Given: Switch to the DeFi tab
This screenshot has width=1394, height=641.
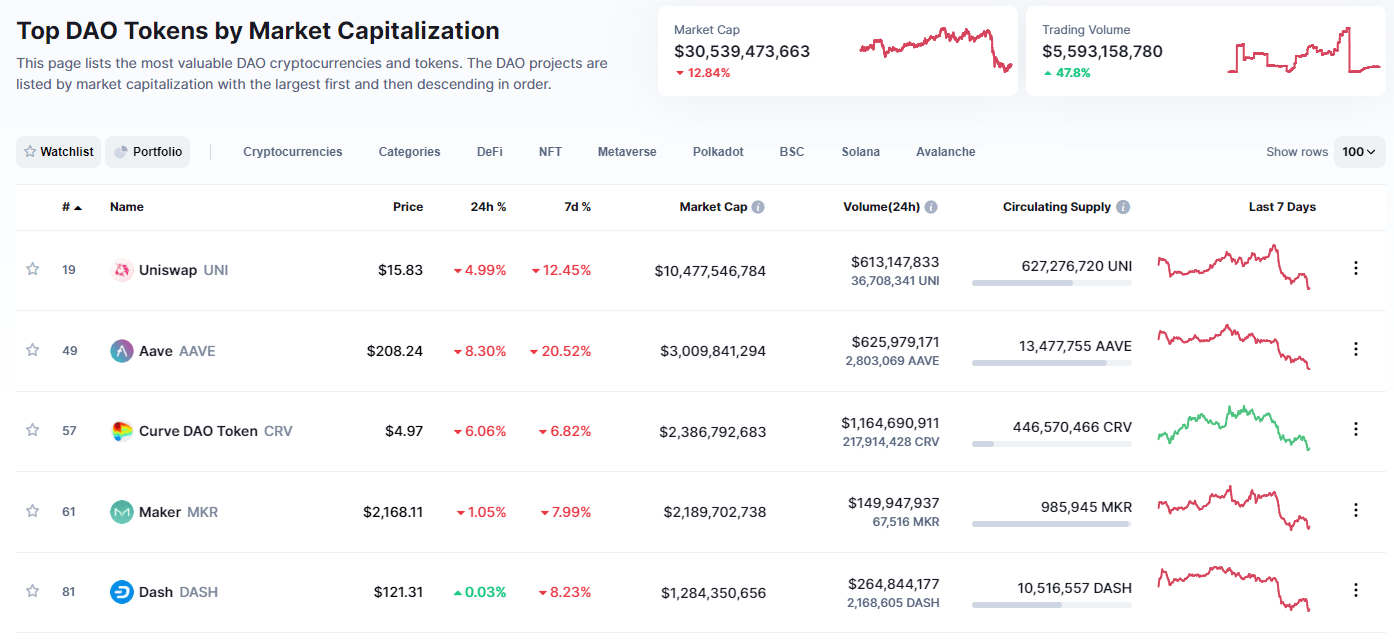Looking at the screenshot, I should pos(490,152).
